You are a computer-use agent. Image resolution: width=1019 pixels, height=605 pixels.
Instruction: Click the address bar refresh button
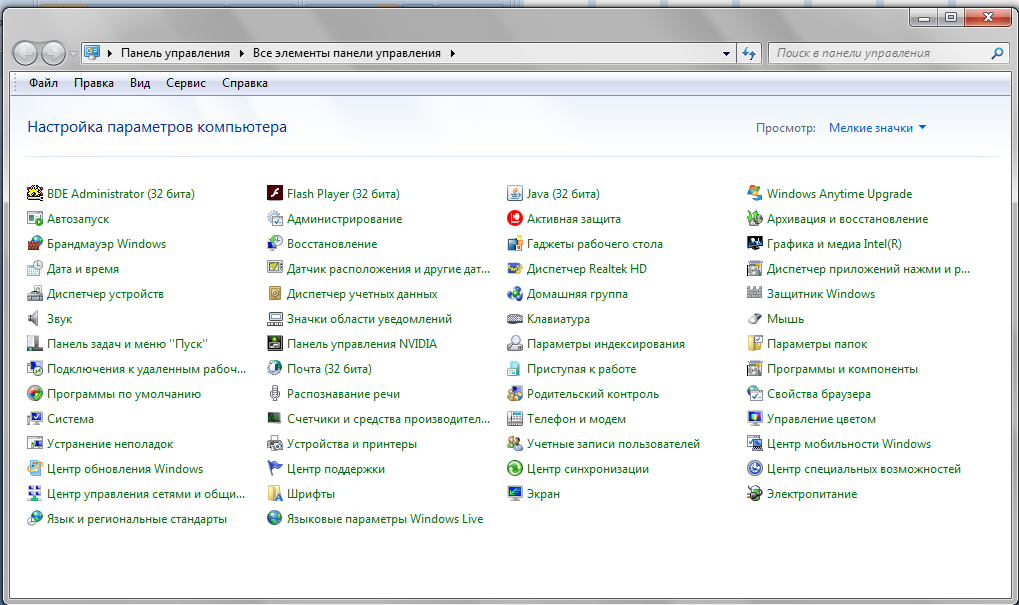[x=749, y=53]
